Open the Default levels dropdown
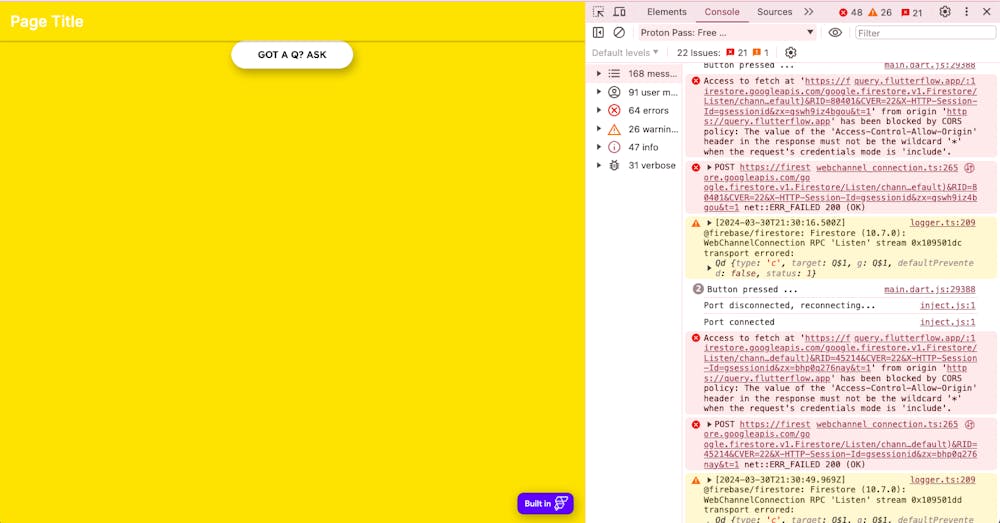This screenshot has width=1000, height=523. coord(625,52)
